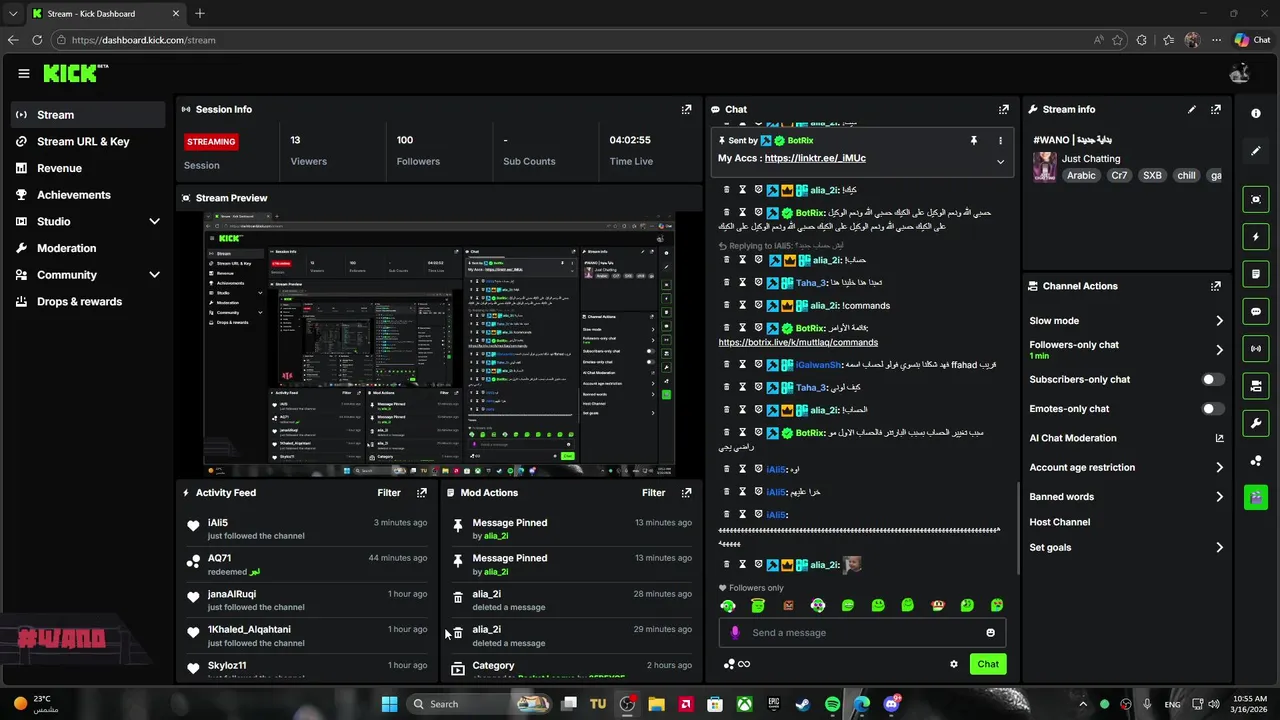Screen dimensions: 1280x720
Task: Click the purple microphone icon in message box
Action: click(x=735, y=633)
